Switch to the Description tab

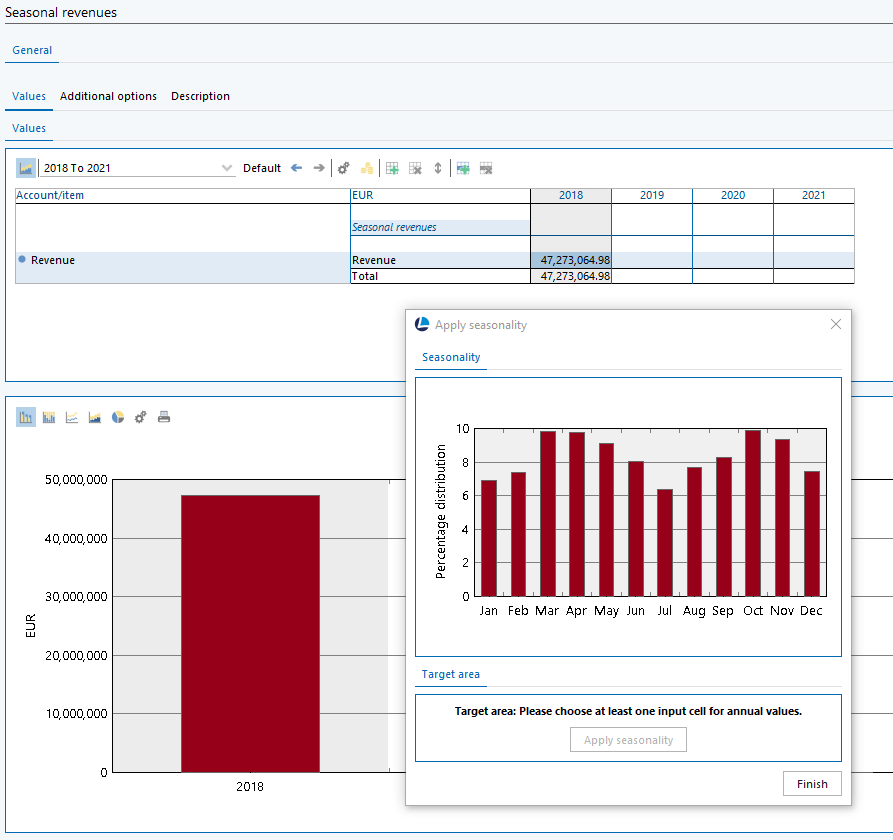click(200, 96)
